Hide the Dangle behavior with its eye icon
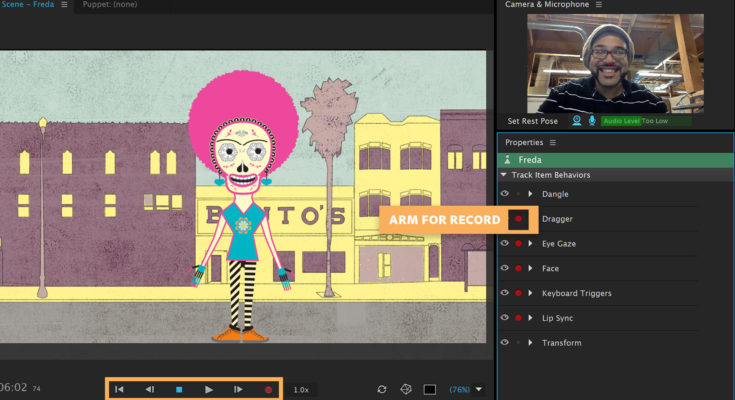The height and width of the screenshot is (400, 735). (x=504, y=194)
